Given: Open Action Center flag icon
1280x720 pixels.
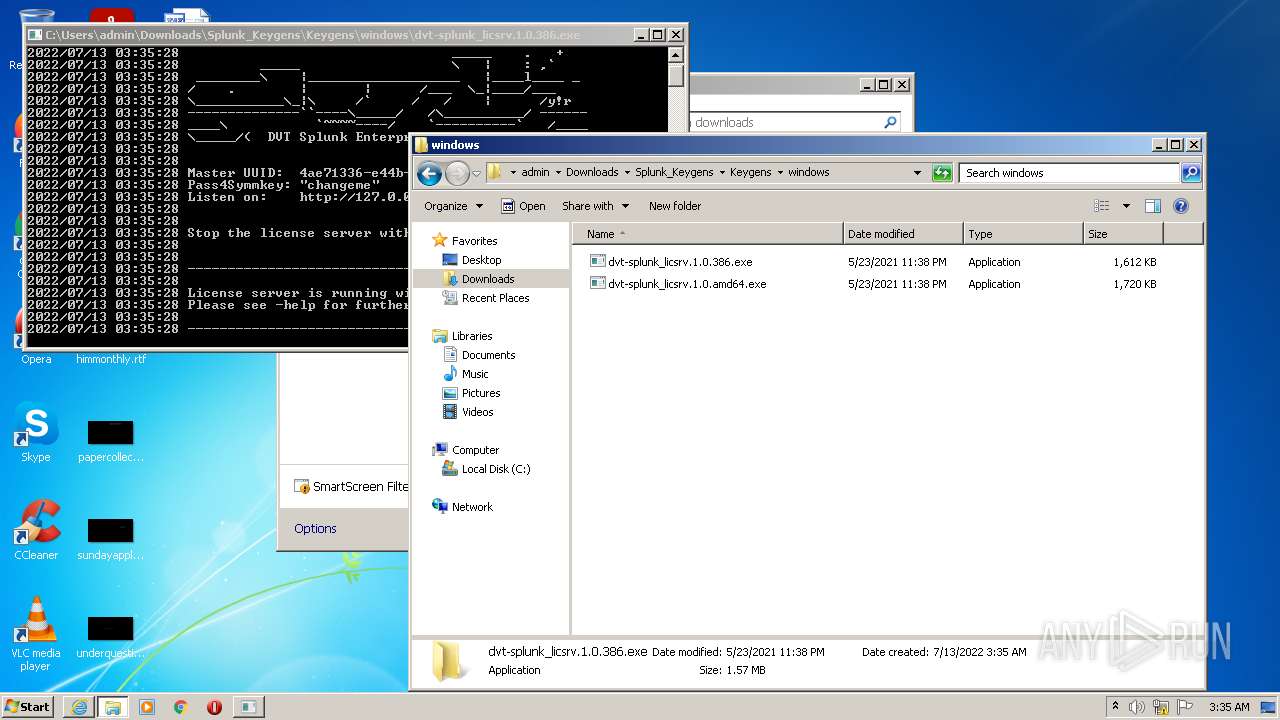Looking at the screenshot, I should pyautogui.click(x=1185, y=707).
